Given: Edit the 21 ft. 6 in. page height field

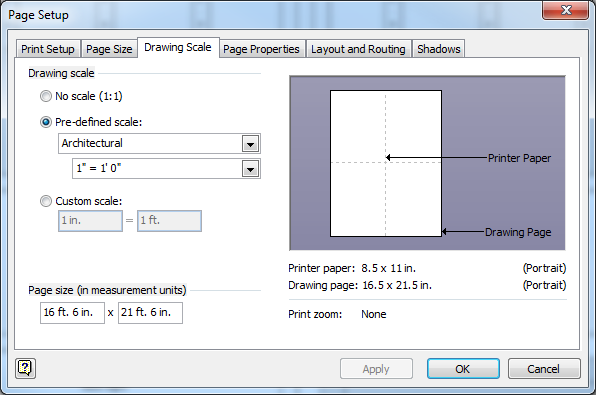Looking at the screenshot, I should click(150, 313).
